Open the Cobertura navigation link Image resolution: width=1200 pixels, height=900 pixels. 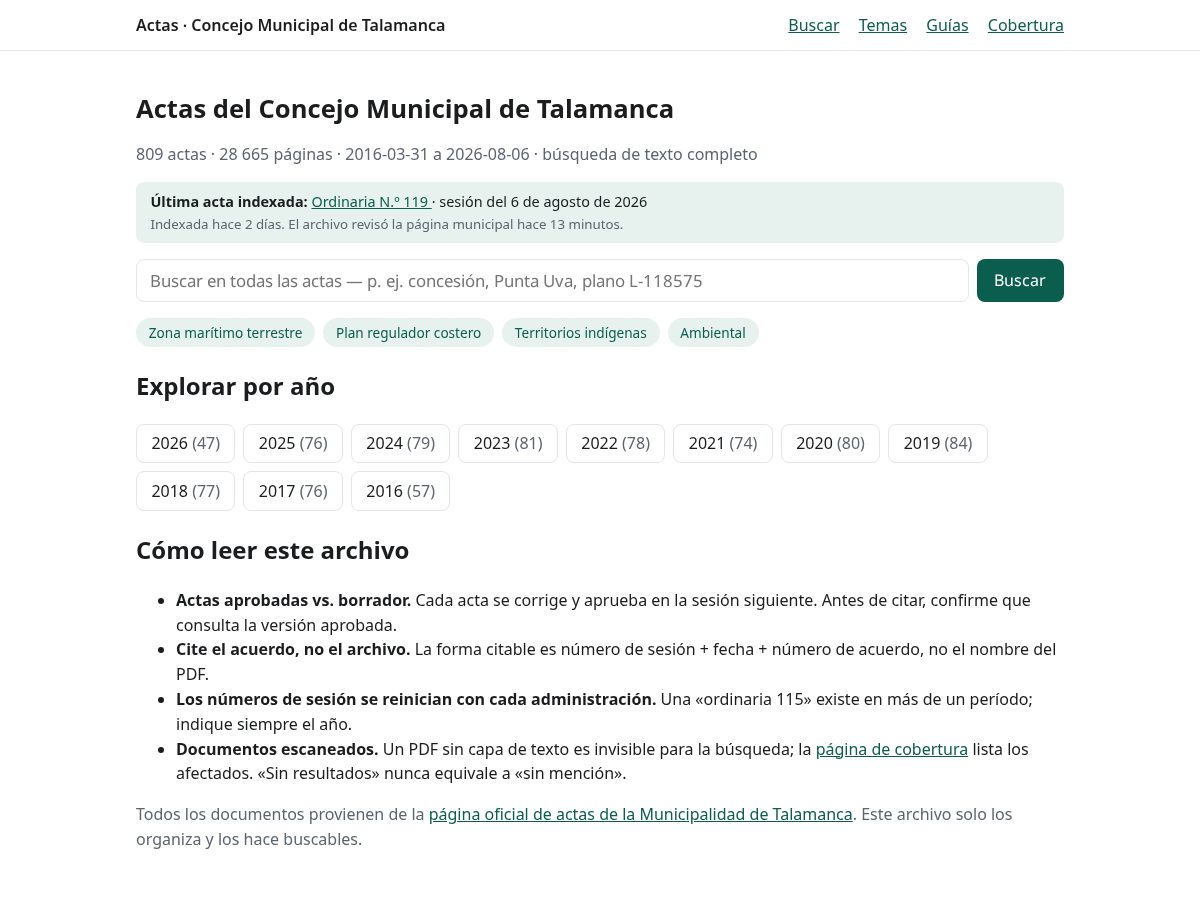pyautogui.click(x=1025, y=25)
